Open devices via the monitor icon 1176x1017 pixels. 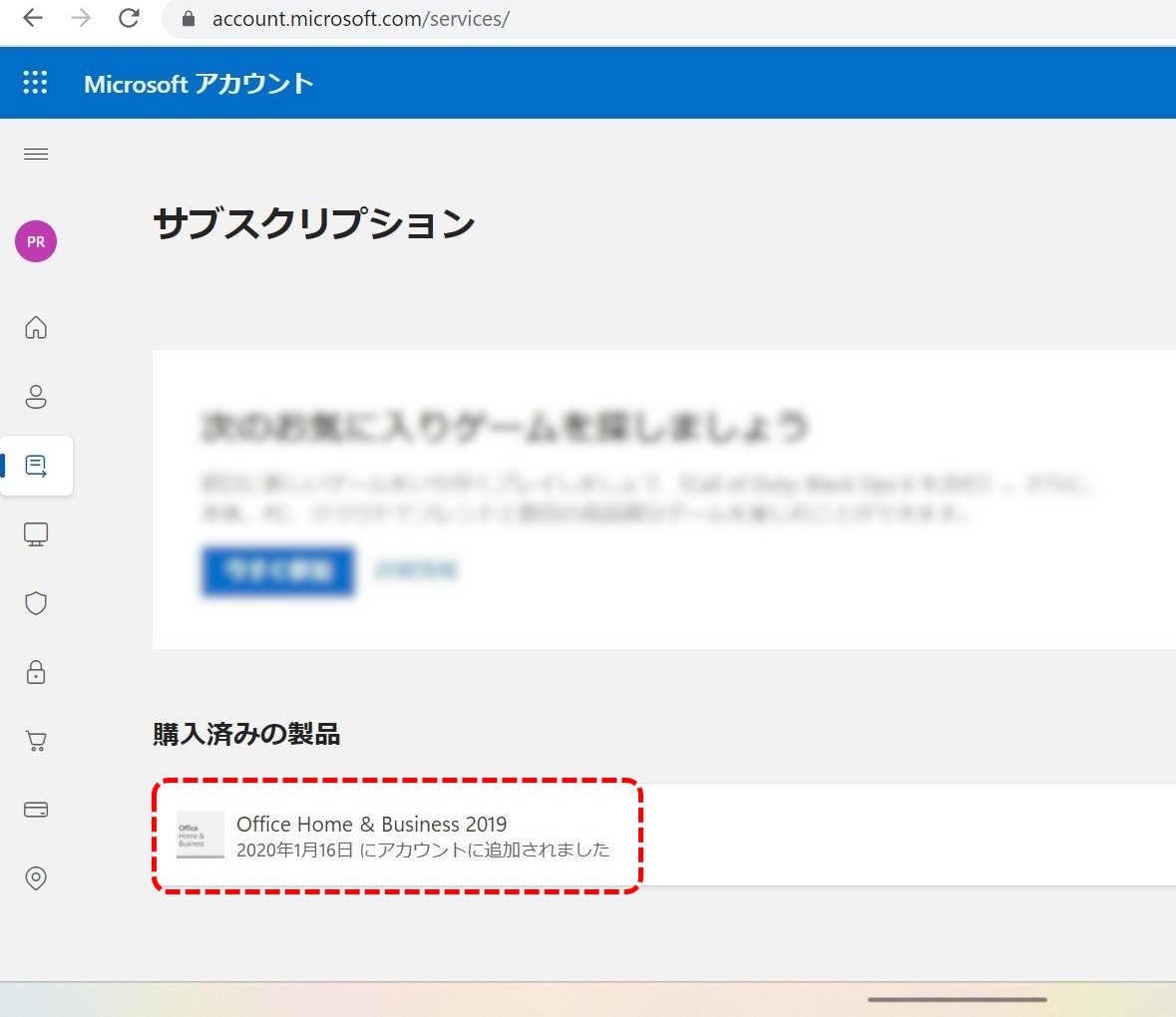(36, 533)
